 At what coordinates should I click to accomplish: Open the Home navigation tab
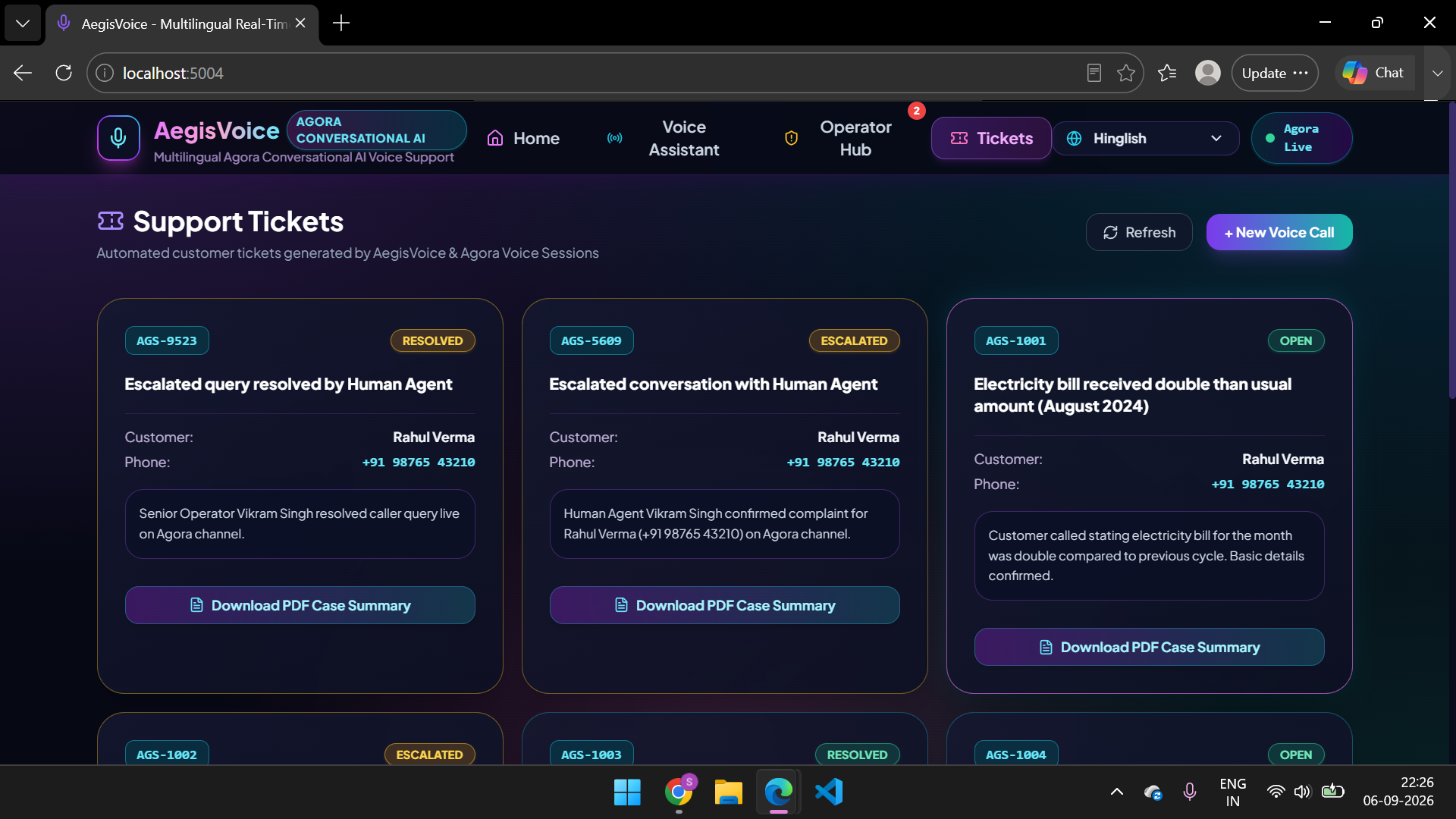[x=523, y=138]
